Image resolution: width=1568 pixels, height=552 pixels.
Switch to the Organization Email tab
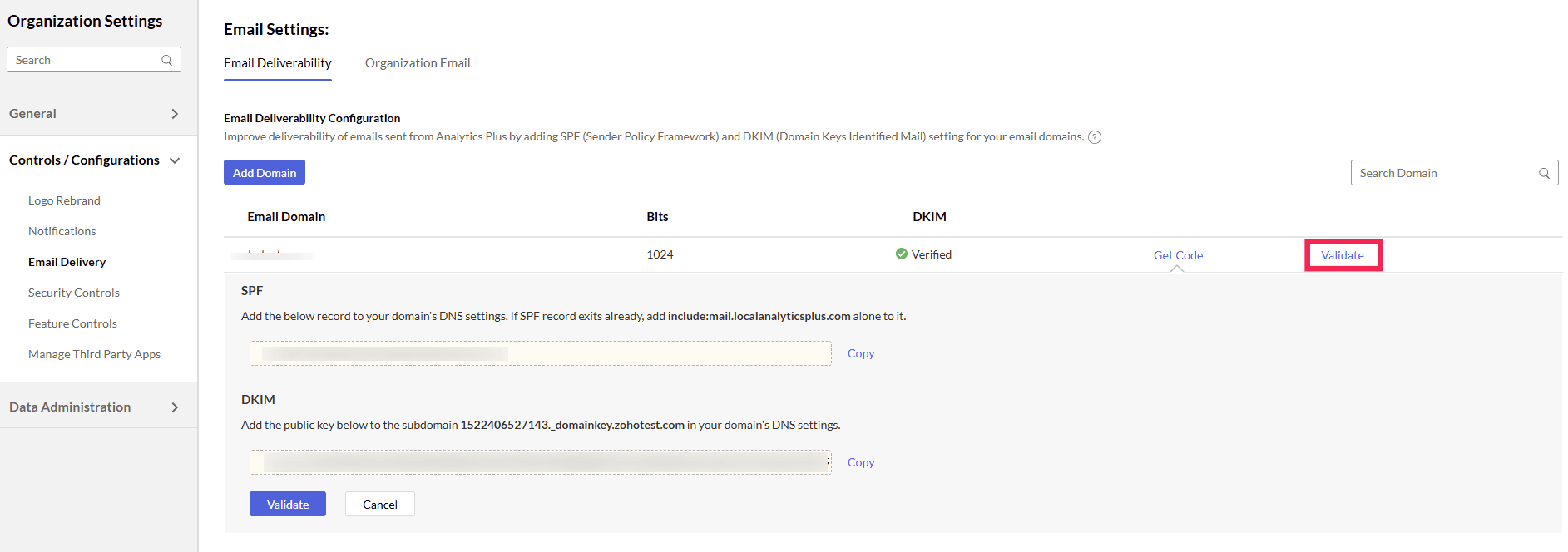(x=418, y=63)
